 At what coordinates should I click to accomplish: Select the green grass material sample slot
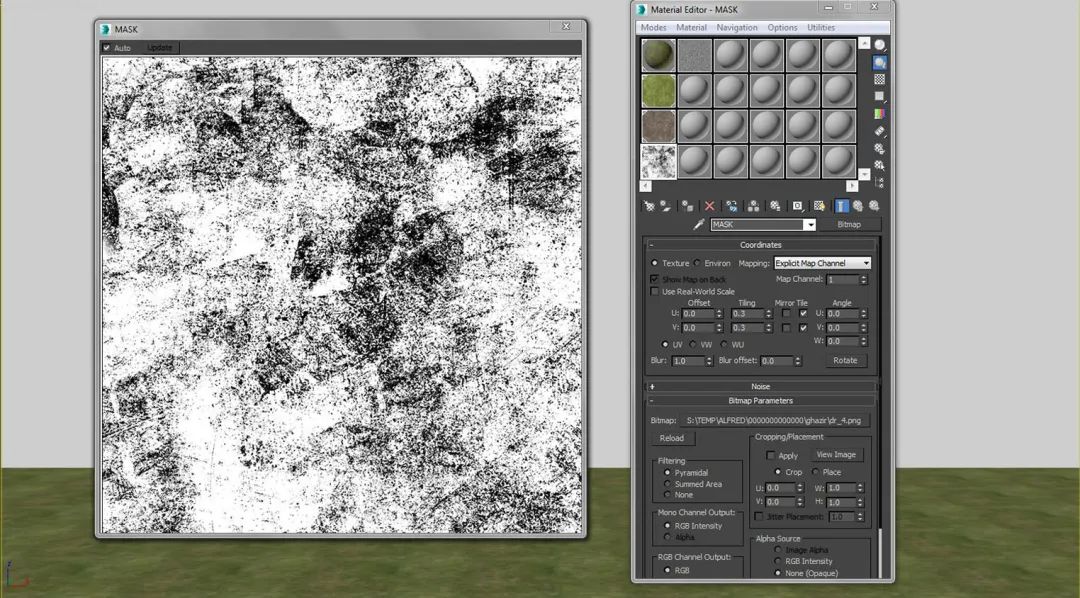tap(657, 90)
